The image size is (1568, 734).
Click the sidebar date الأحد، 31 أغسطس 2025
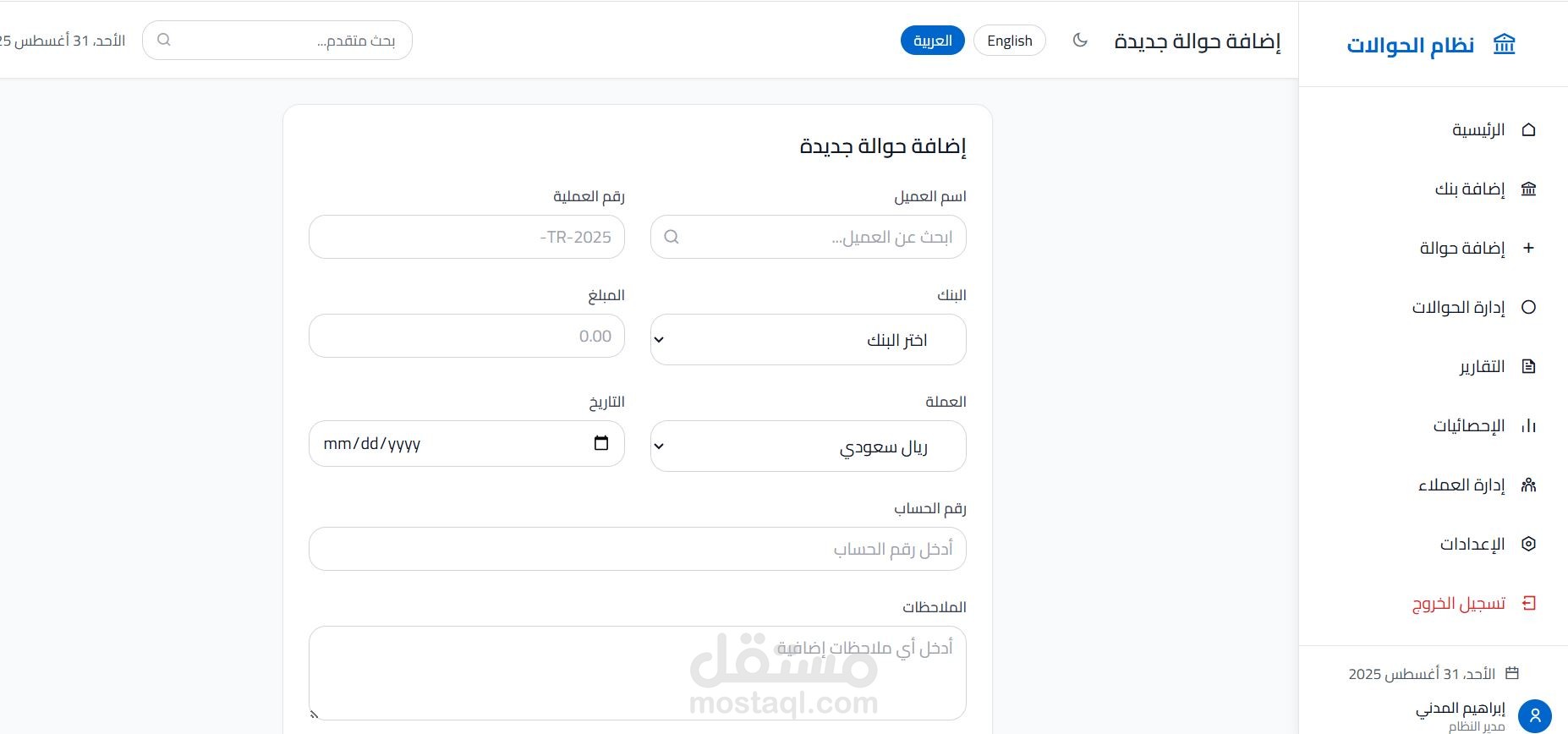[x=1422, y=674]
